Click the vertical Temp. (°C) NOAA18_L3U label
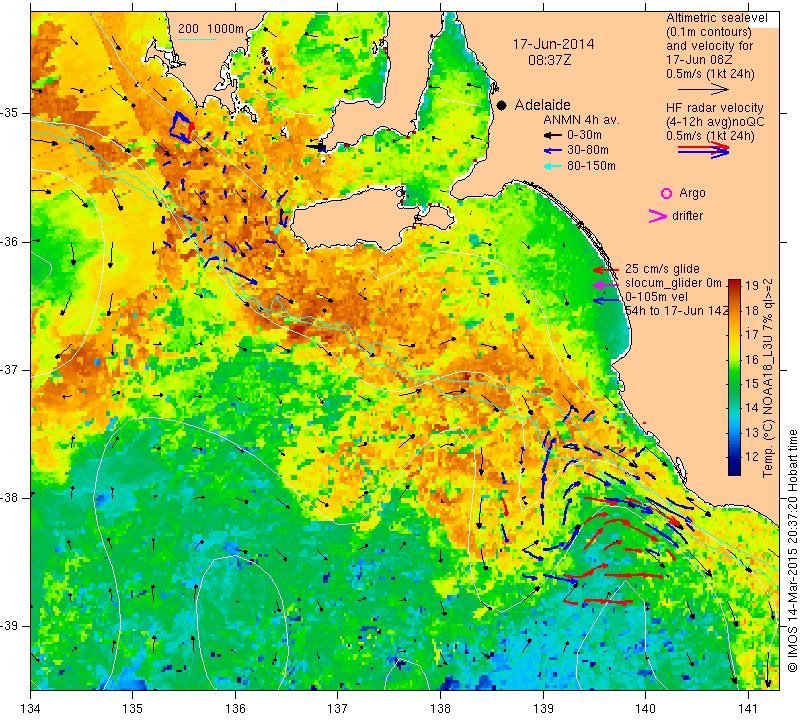 coord(768,378)
